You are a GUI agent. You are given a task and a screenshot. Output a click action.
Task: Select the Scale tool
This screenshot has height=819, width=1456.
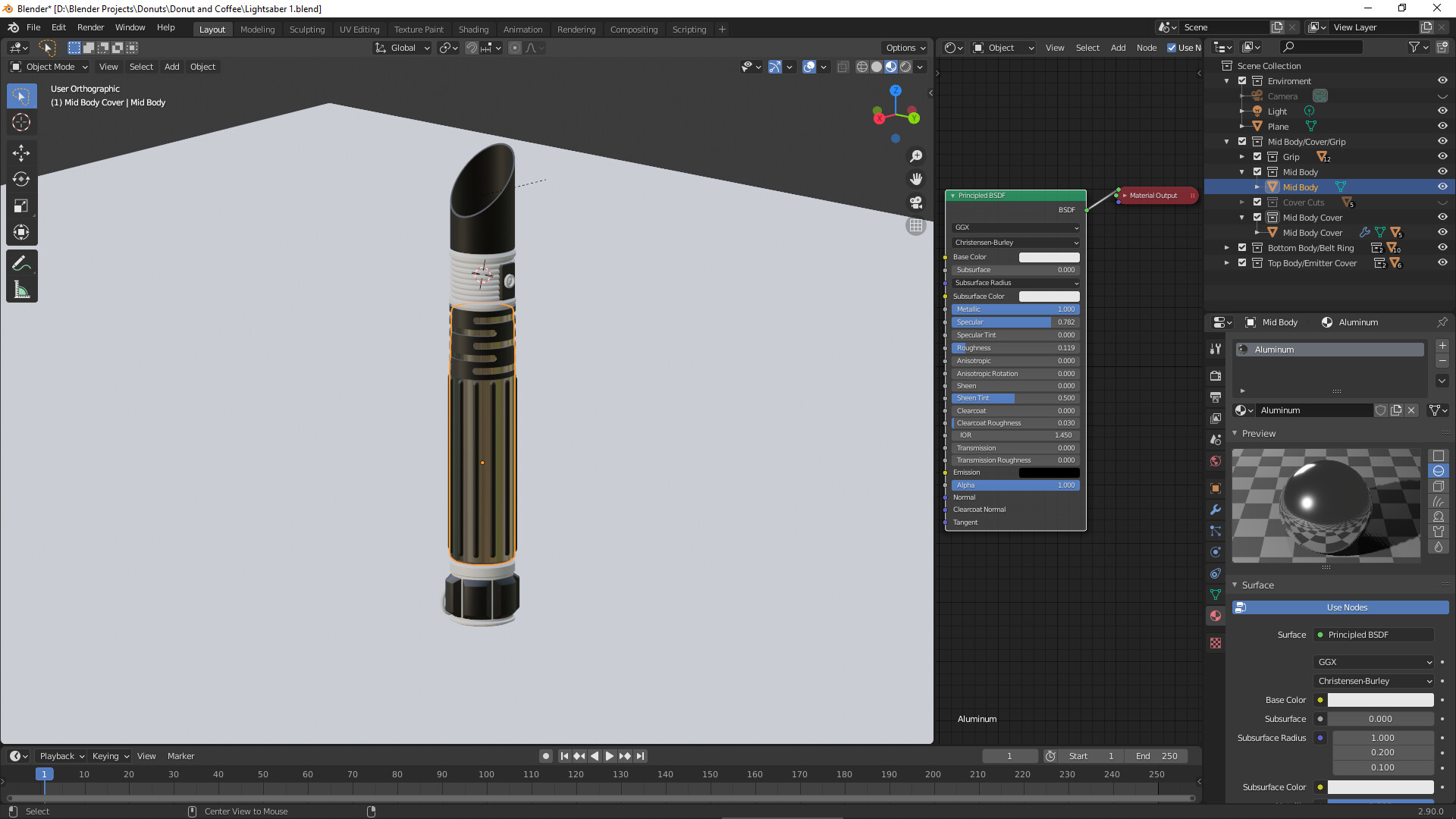pos(21,206)
